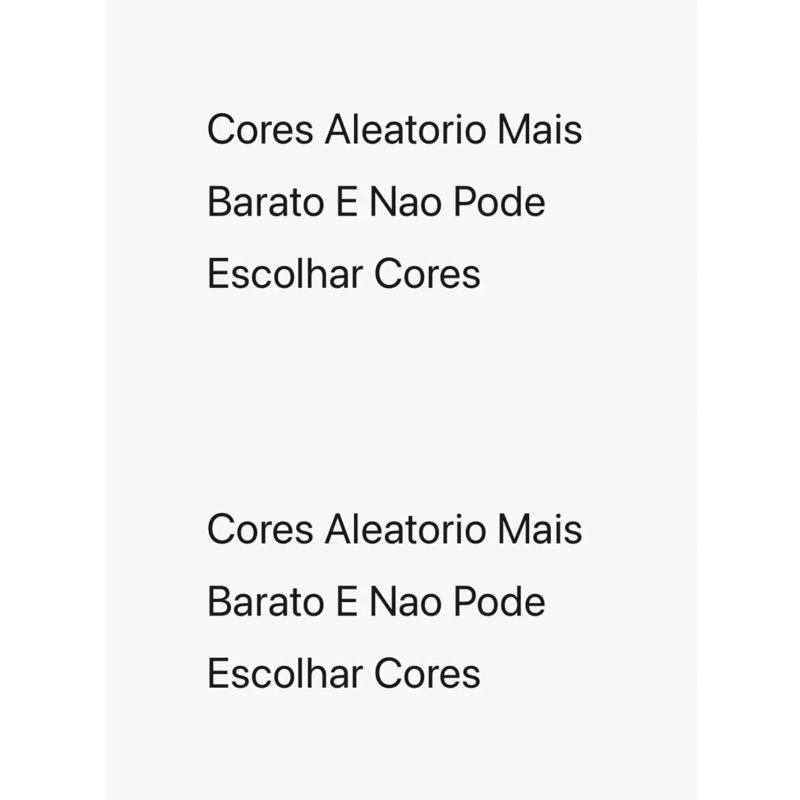Click the word 'Pode' in the upper paragraph
Image resolution: width=800 pixels, height=800 pixels.
499,203
